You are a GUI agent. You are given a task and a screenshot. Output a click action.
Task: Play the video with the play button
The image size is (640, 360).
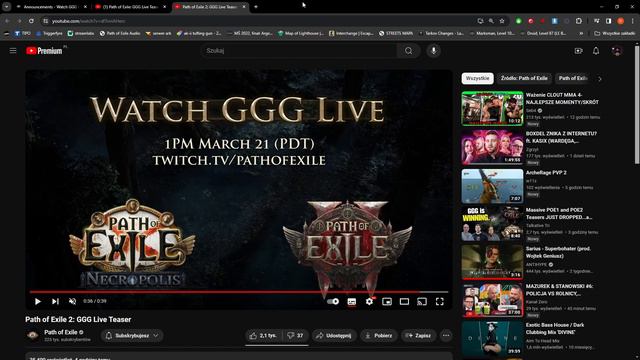[38, 301]
